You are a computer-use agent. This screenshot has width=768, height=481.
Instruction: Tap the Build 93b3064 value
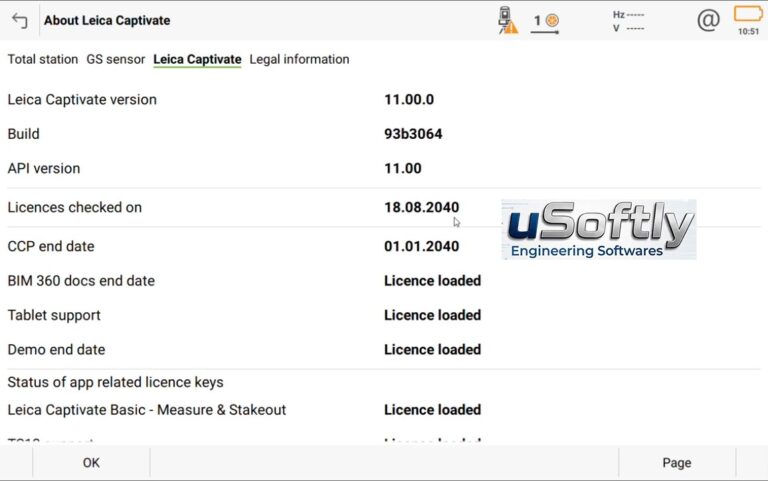(x=413, y=134)
